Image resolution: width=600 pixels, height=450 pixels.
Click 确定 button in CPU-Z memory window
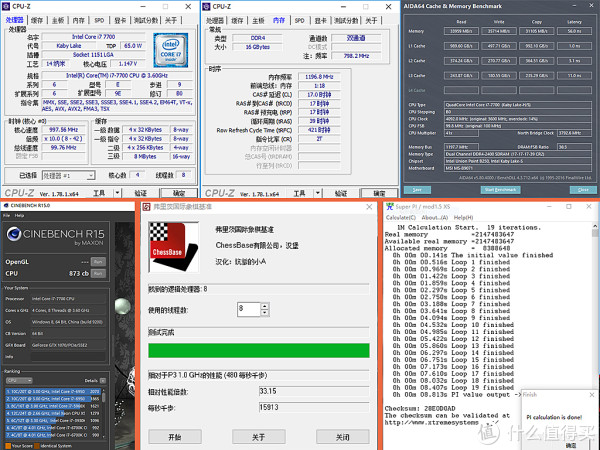coord(379,193)
